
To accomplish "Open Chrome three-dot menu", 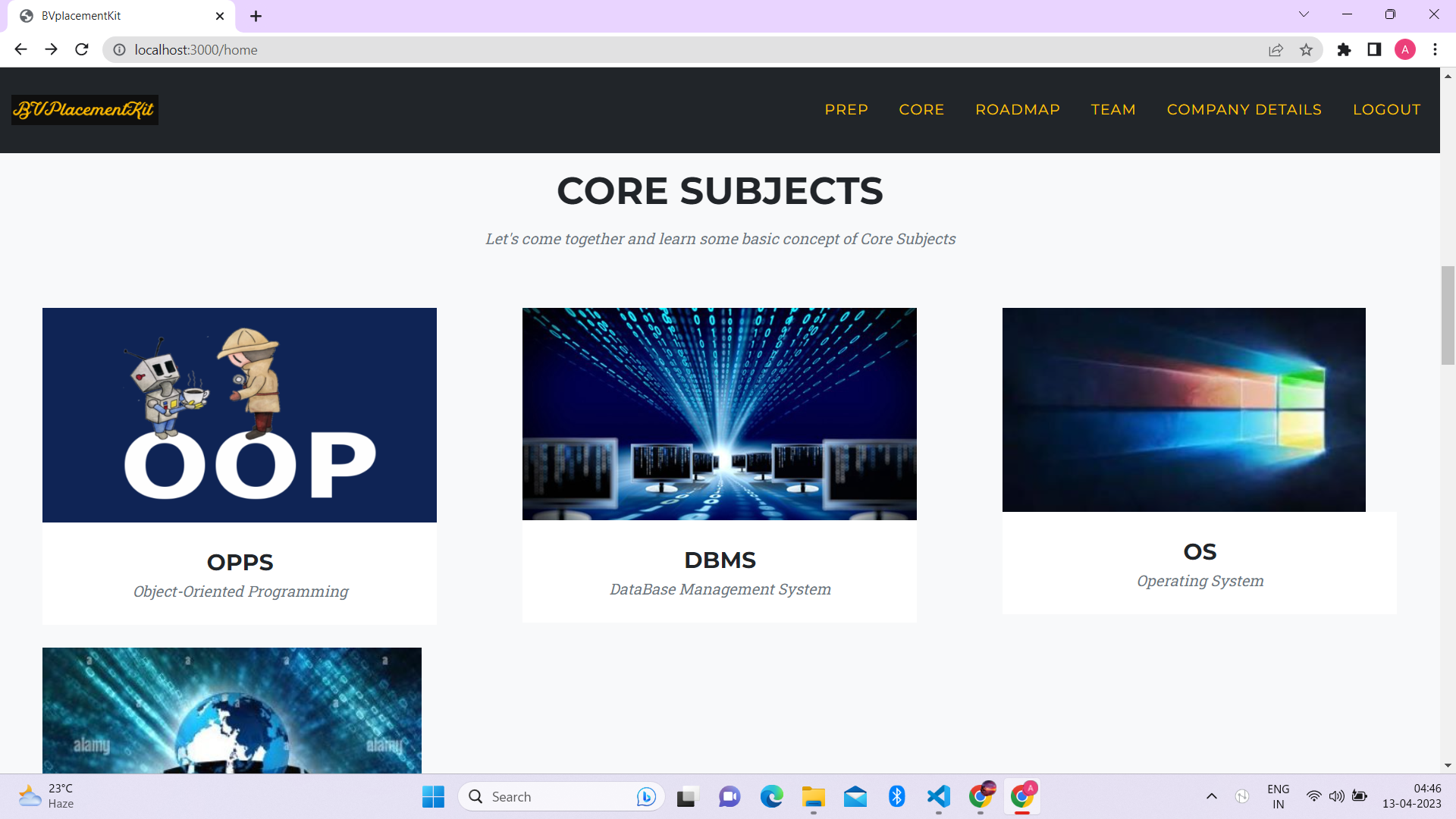I will coord(1435,49).
